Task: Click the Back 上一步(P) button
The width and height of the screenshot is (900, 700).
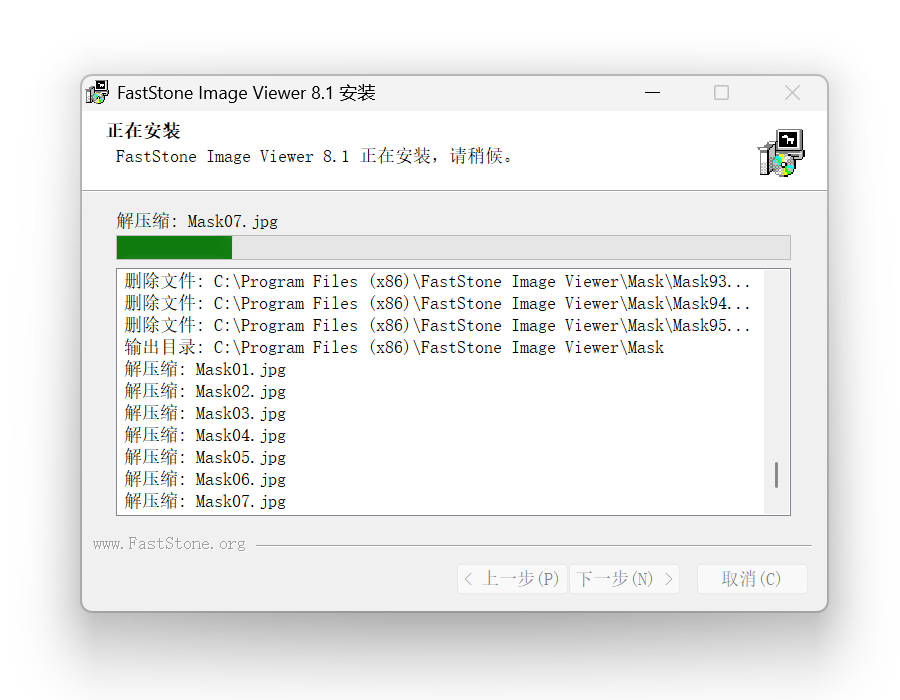Action: (512, 579)
